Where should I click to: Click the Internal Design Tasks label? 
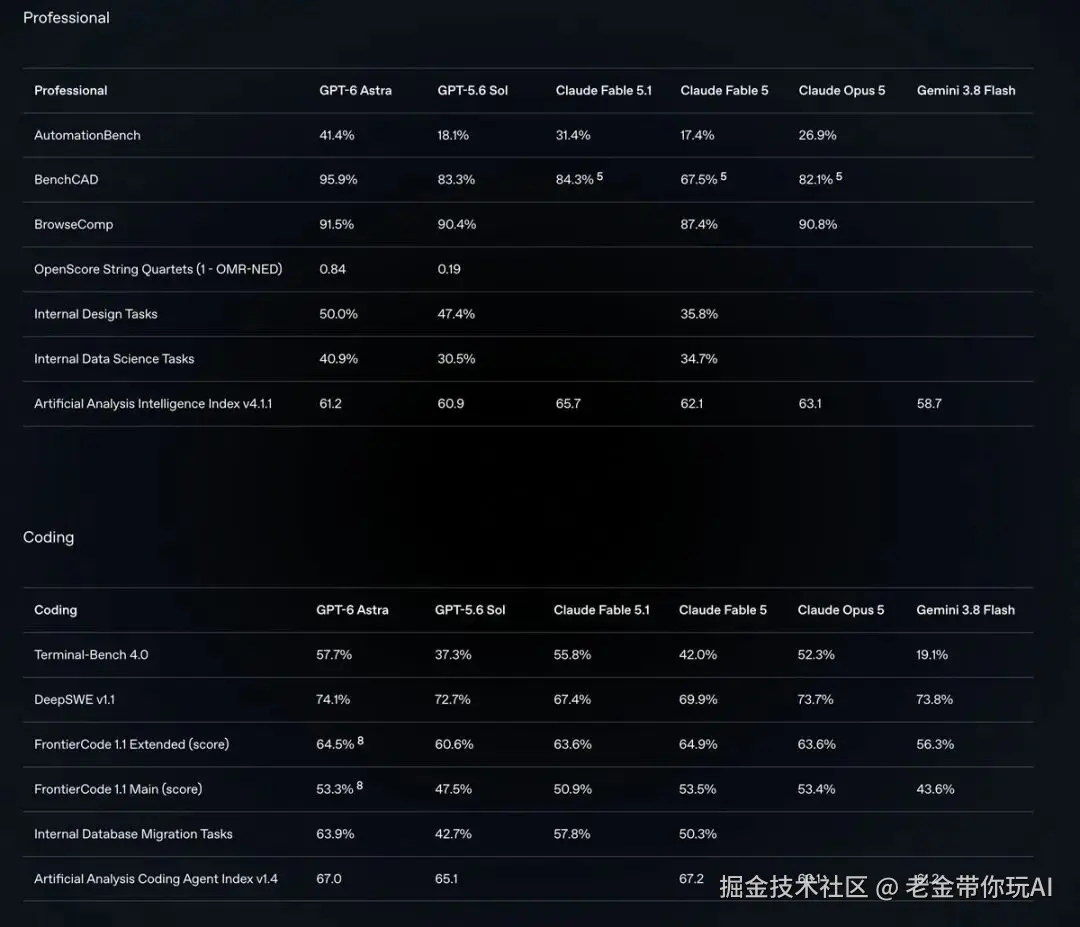[x=96, y=314]
